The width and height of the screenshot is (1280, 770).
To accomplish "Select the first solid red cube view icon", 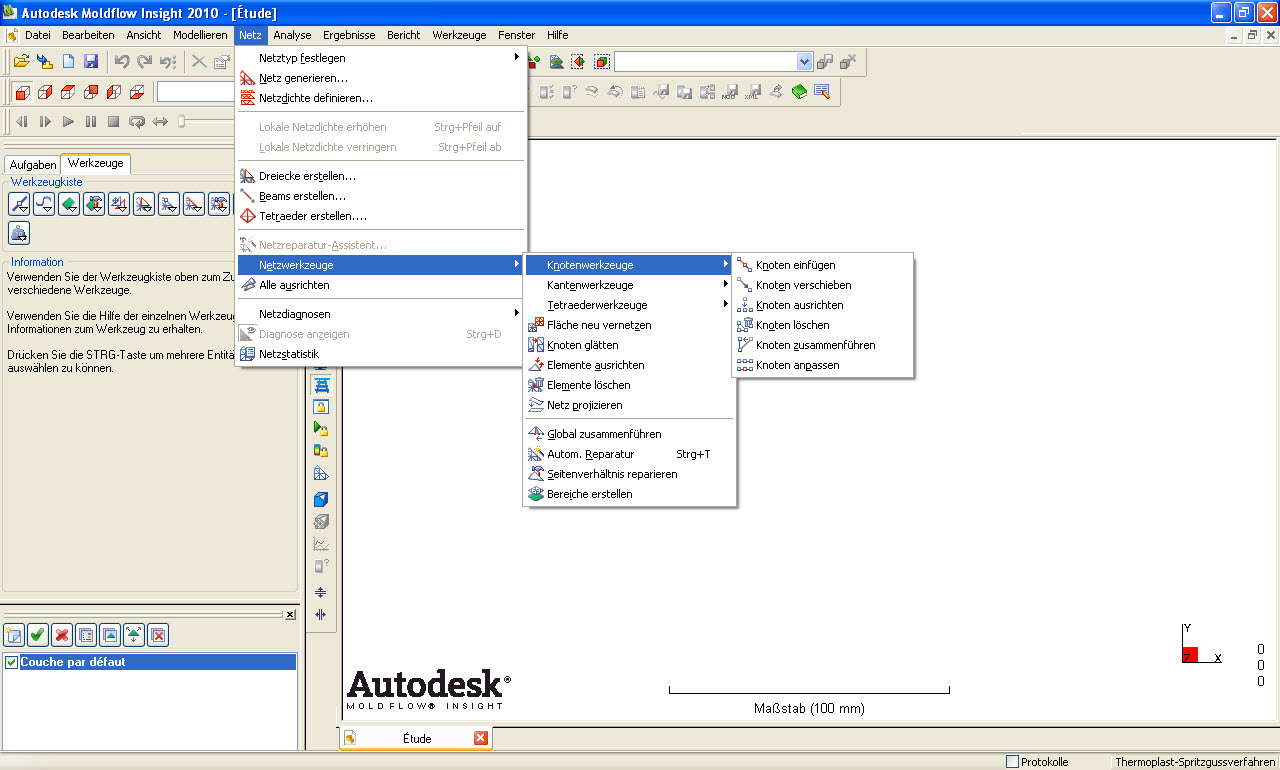I will click(x=23, y=92).
